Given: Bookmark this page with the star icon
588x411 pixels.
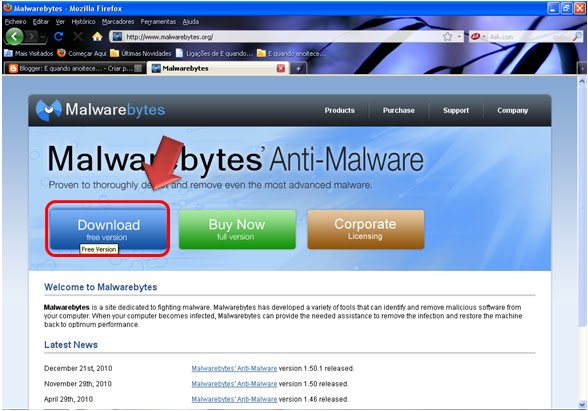Looking at the screenshot, I should click(447, 37).
